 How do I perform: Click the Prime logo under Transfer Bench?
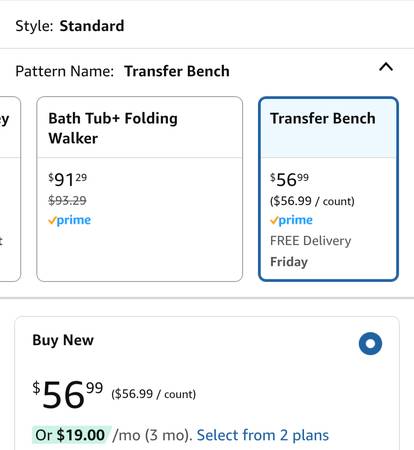coord(291,220)
